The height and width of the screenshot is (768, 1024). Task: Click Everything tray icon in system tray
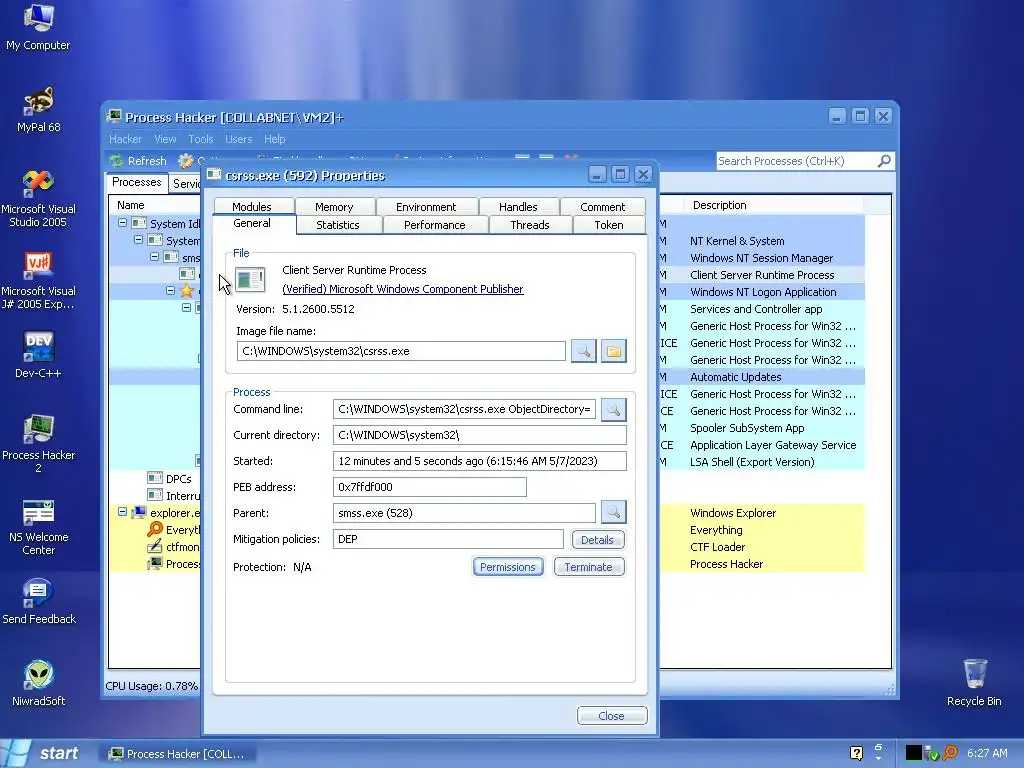pyautogui.click(x=950, y=753)
